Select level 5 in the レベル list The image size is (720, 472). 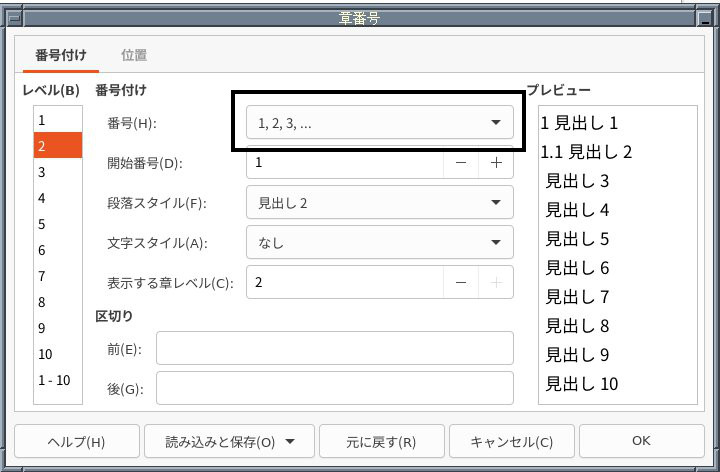[58, 224]
